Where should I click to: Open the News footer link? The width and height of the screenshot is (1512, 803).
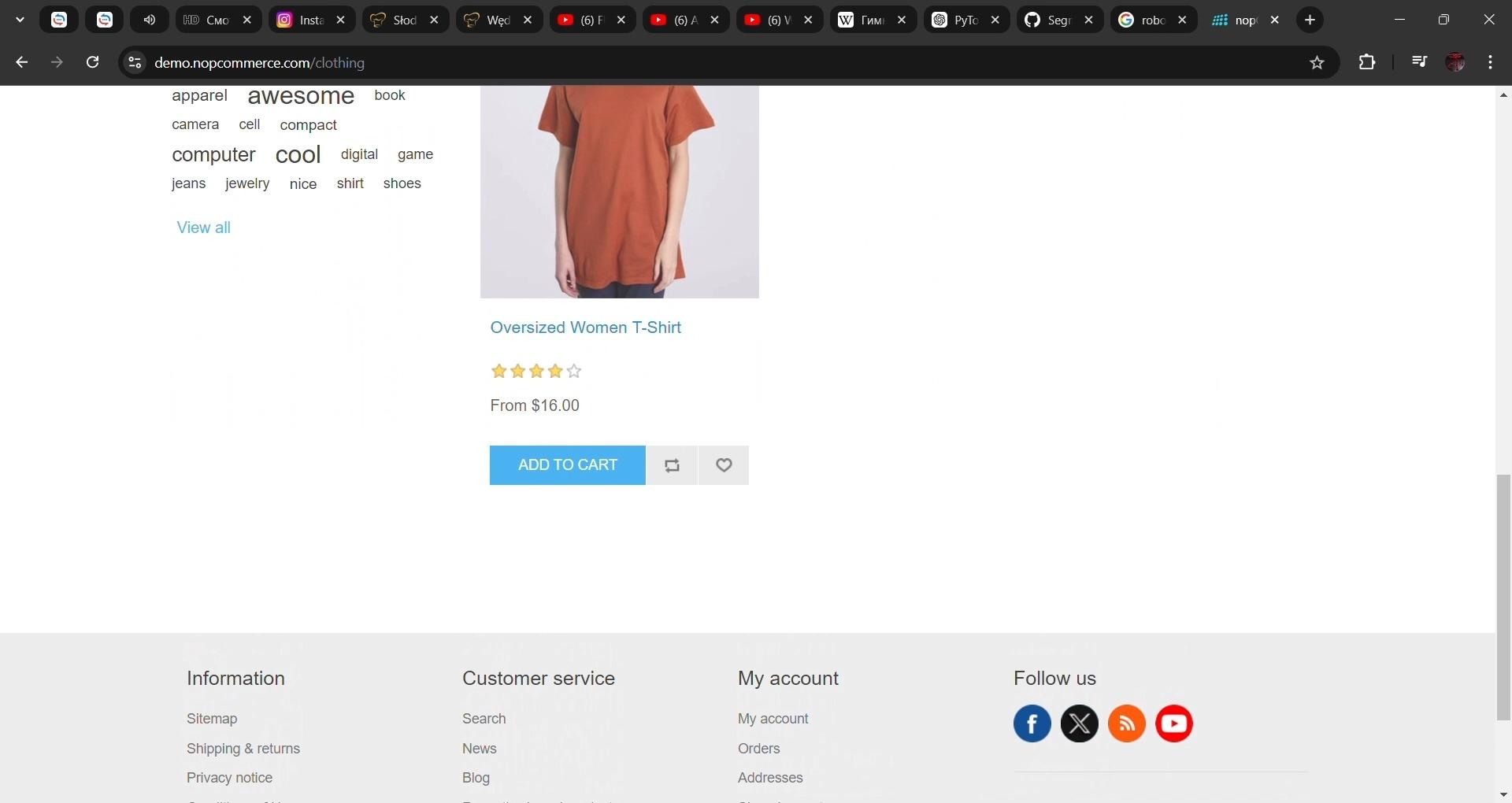pyautogui.click(x=480, y=749)
